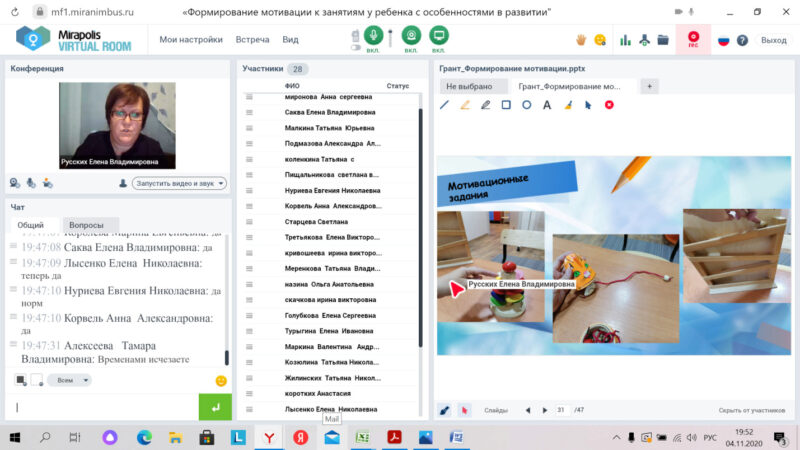Image resolution: width=800 pixels, height=450 pixels.
Task: Click the slide number field 31
Action: click(x=562, y=410)
